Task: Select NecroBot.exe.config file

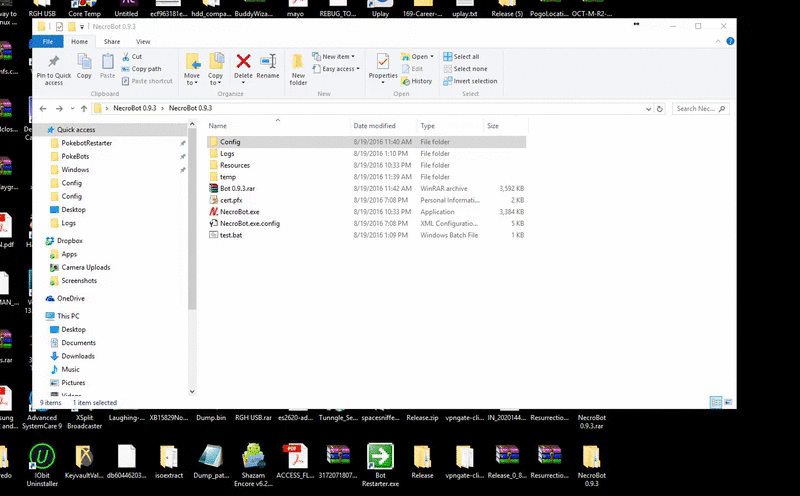Action: (x=366, y=224)
